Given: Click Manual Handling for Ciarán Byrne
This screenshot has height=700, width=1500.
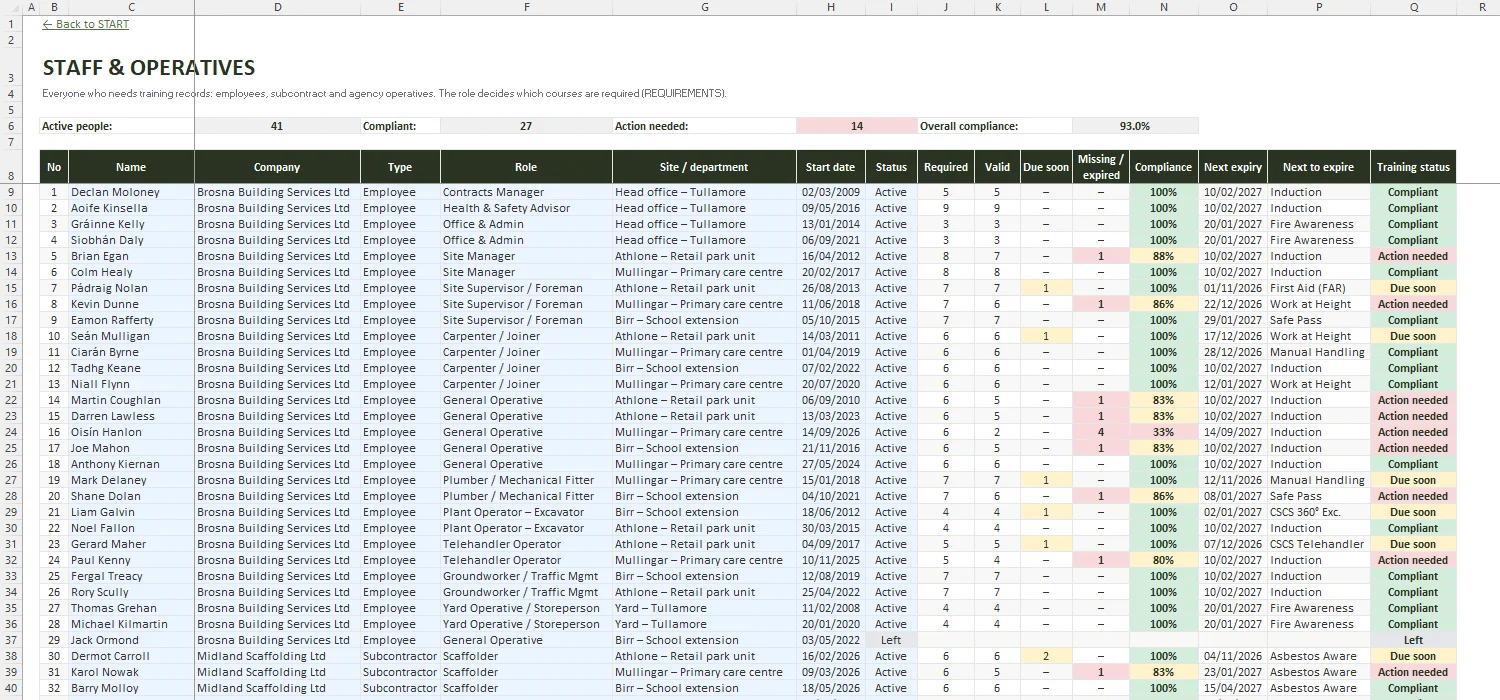Looking at the screenshot, I should 1319,352.
